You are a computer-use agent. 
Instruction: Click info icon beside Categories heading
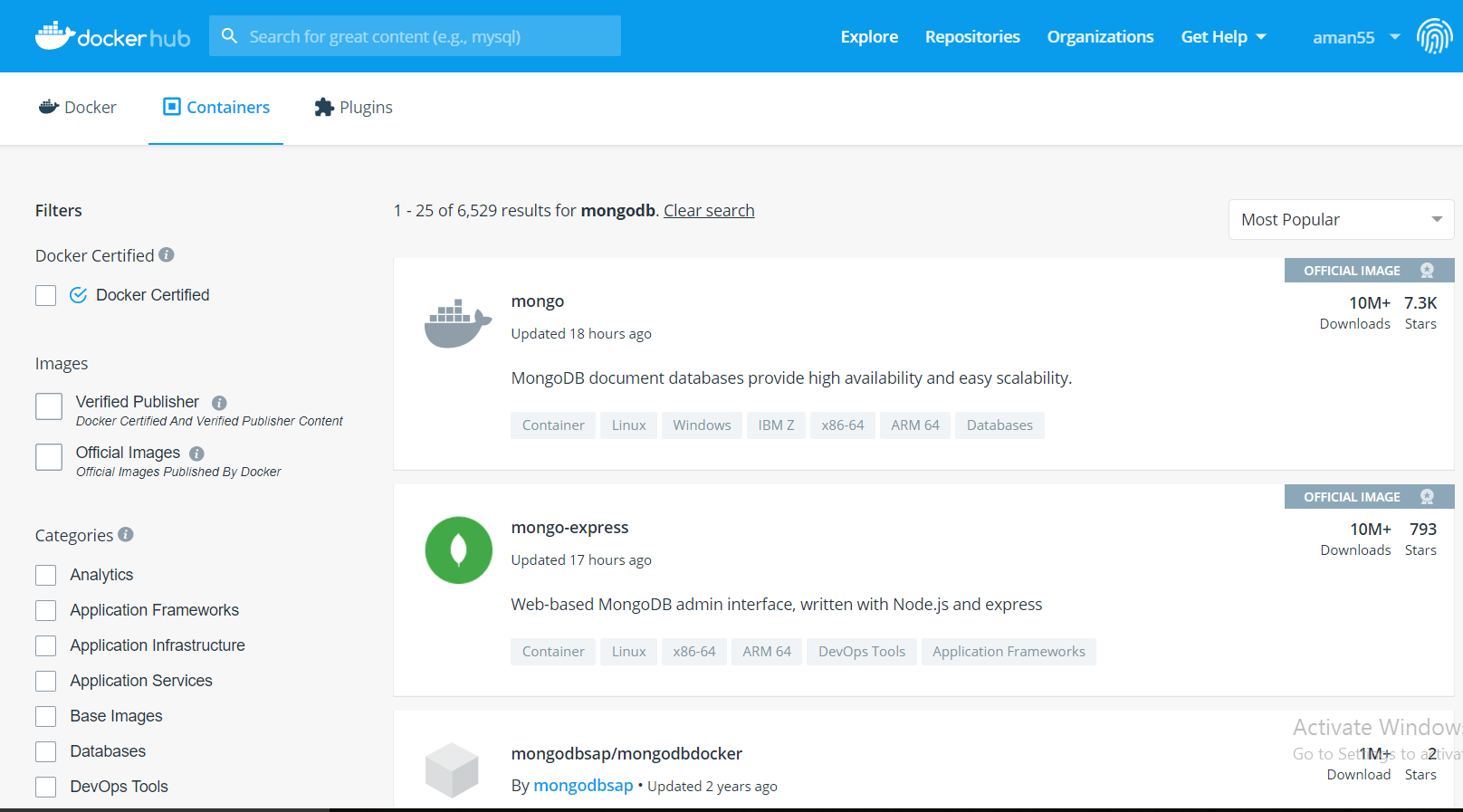(x=126, y=534)
